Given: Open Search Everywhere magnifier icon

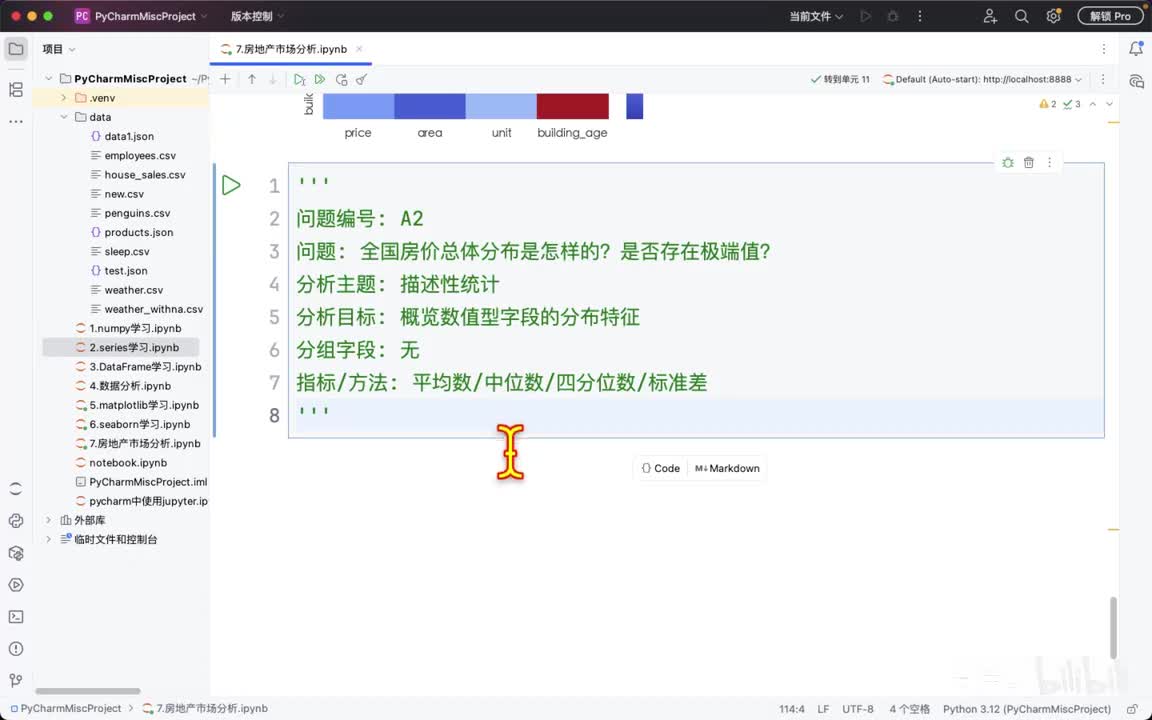Looking at the screenshot, I should (x=1021, y=16).
